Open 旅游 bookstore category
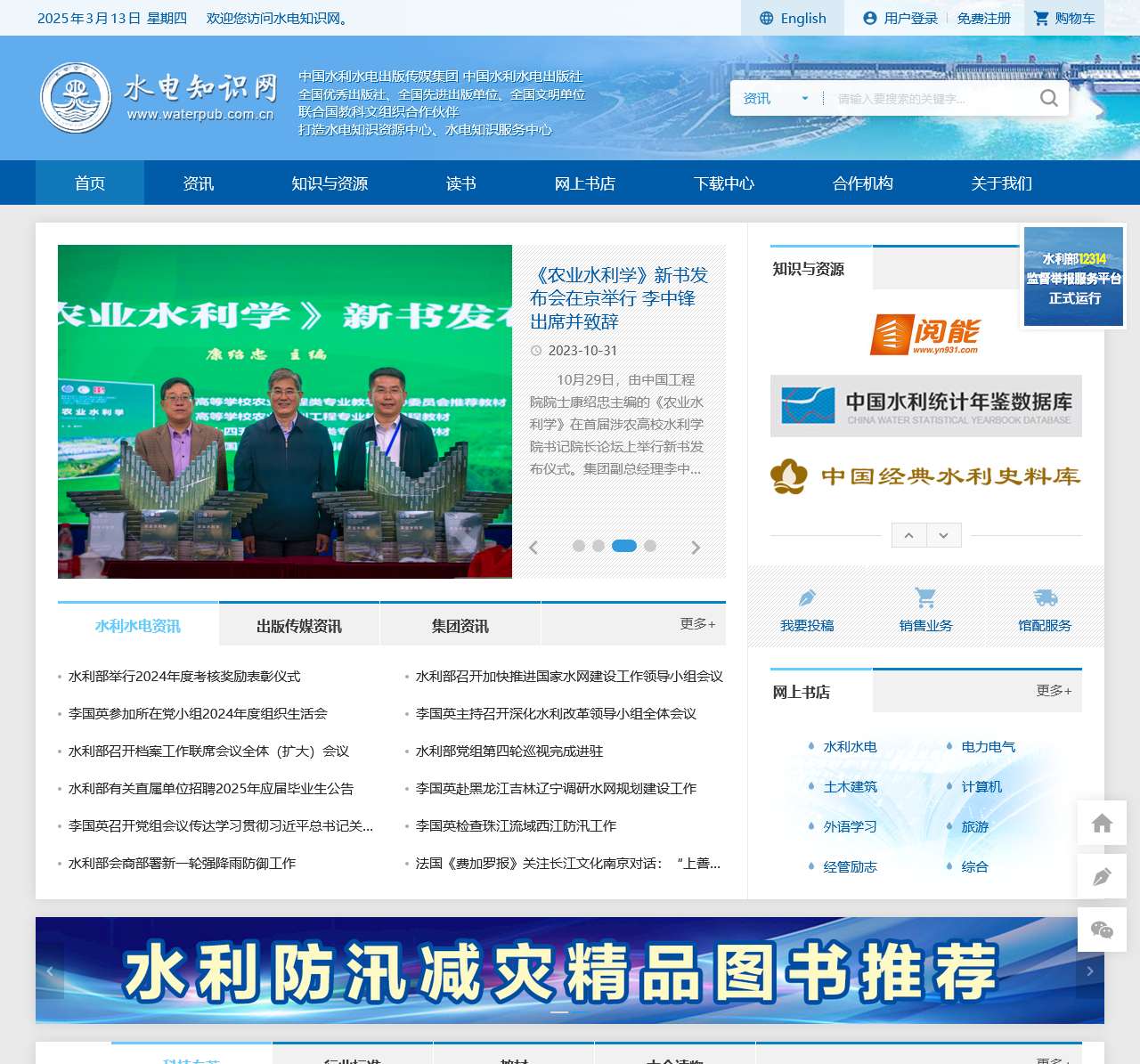 coord(975,827)
